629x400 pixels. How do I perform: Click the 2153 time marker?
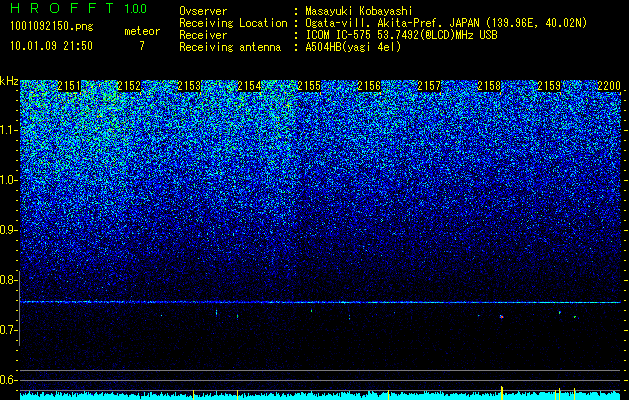pos(189,86)
